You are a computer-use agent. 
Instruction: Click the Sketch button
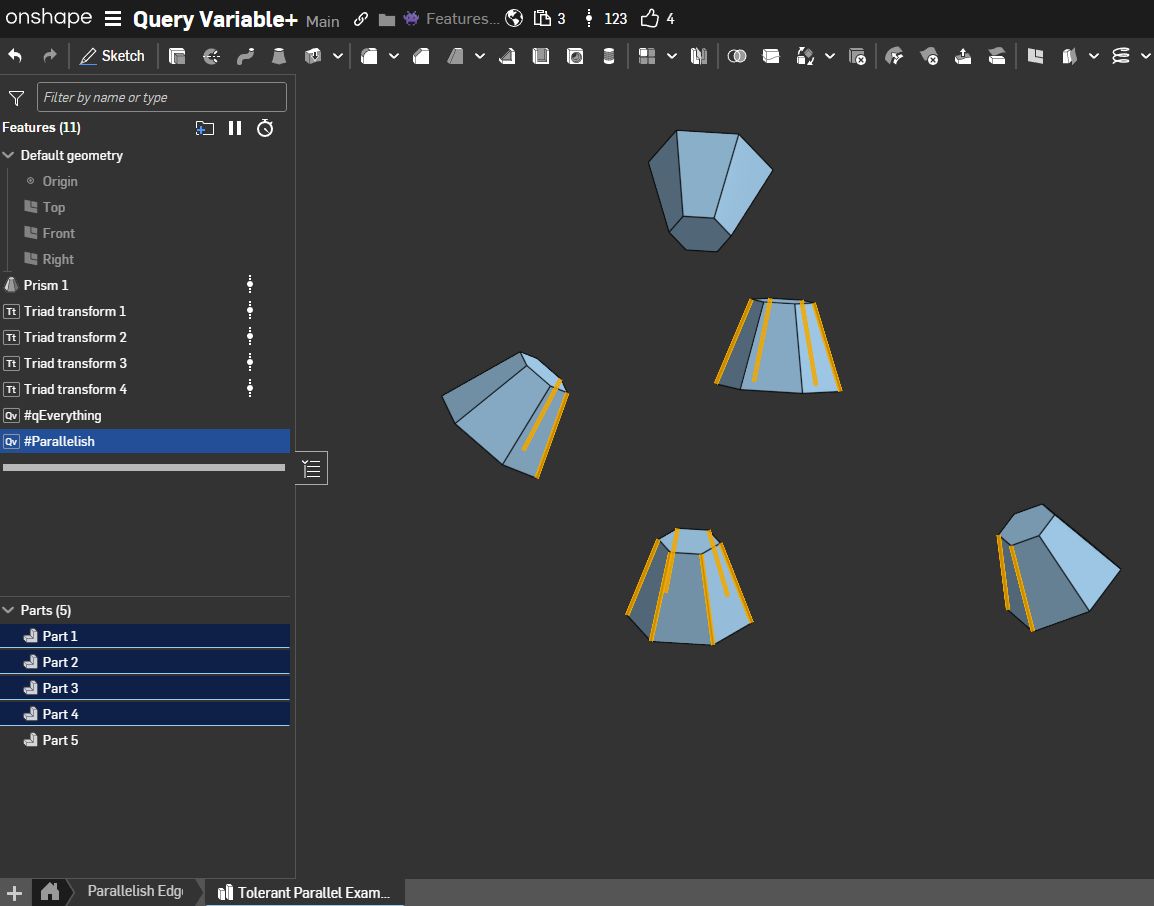[x=112, y=56]
